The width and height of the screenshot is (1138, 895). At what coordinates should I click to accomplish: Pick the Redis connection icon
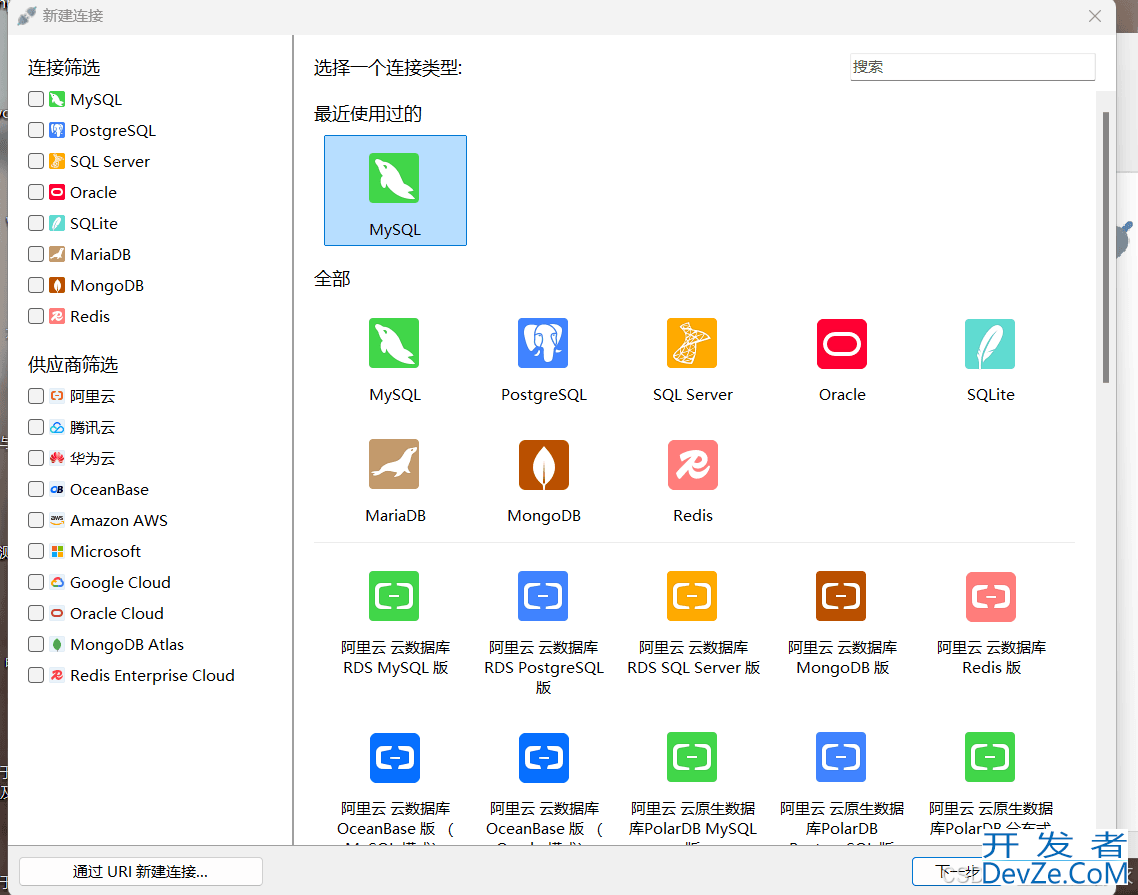pyautogui.click(x=692, y=465)
